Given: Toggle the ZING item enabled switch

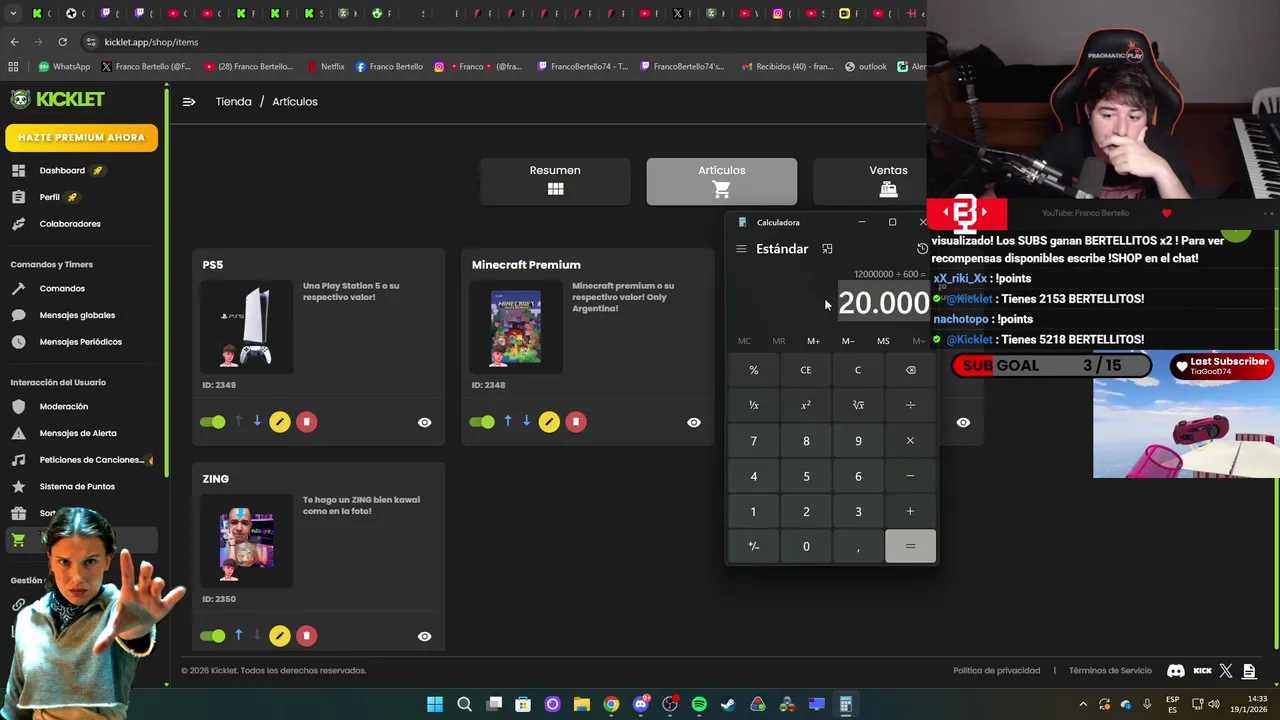Looking at the screenshot, I should [x=213, y=636].
